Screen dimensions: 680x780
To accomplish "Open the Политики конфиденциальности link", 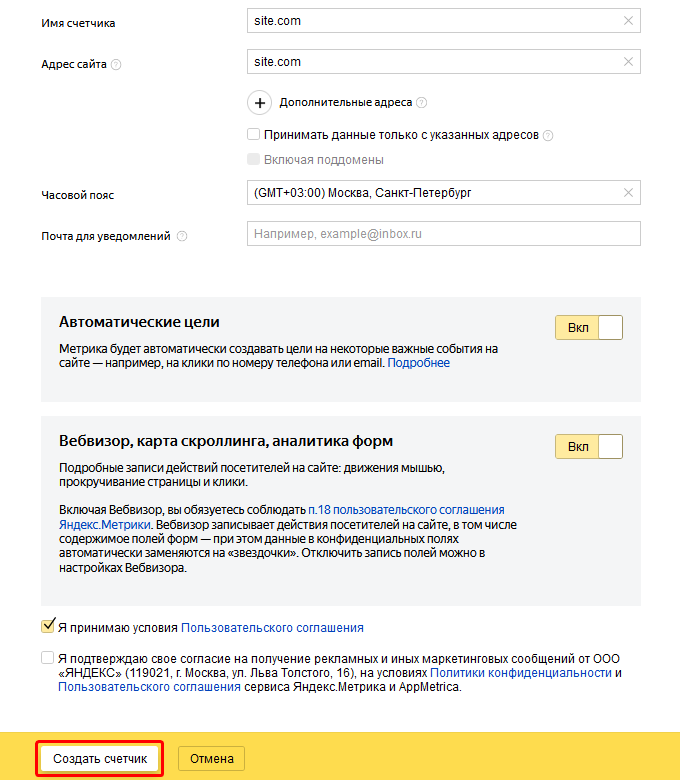I will 521,673.
